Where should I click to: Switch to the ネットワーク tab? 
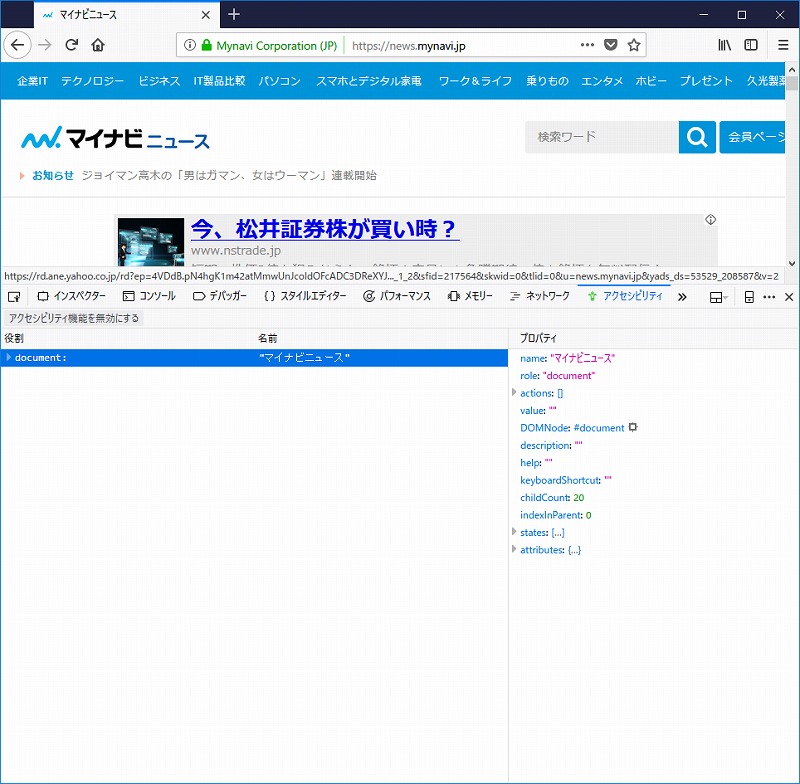tap(540, 296)
